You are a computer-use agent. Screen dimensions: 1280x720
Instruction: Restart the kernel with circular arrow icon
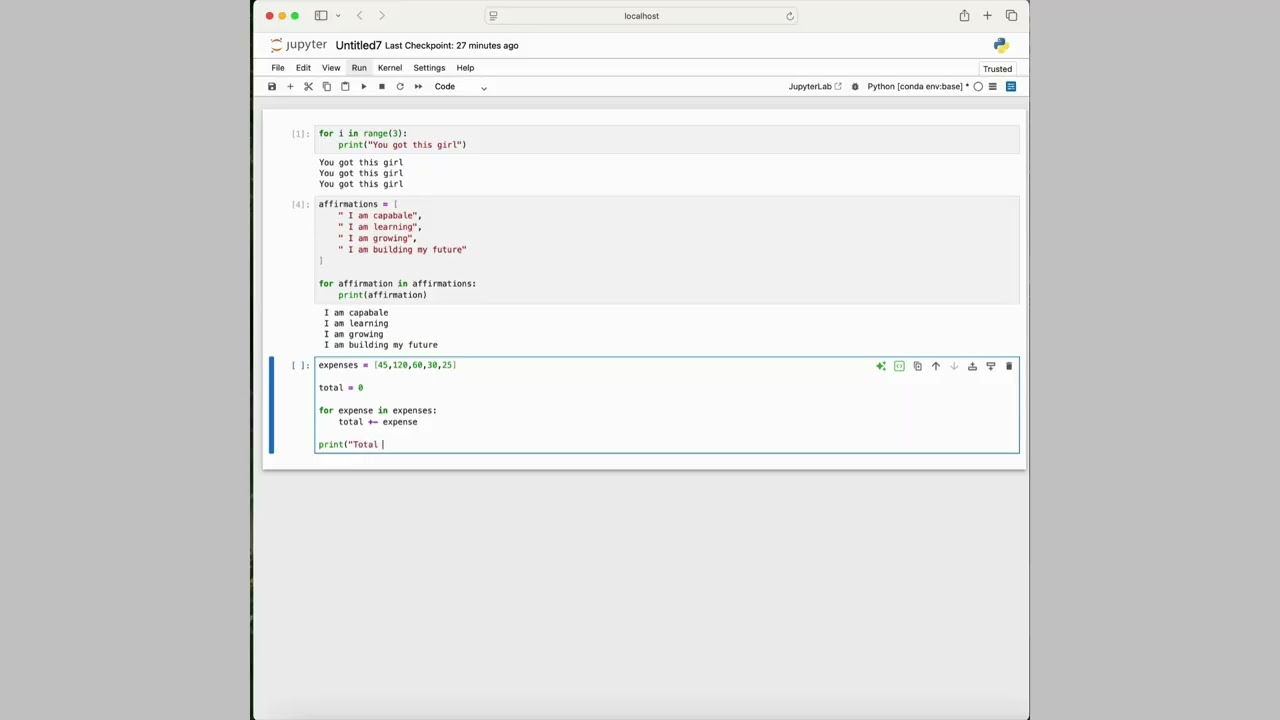(400, 87)
